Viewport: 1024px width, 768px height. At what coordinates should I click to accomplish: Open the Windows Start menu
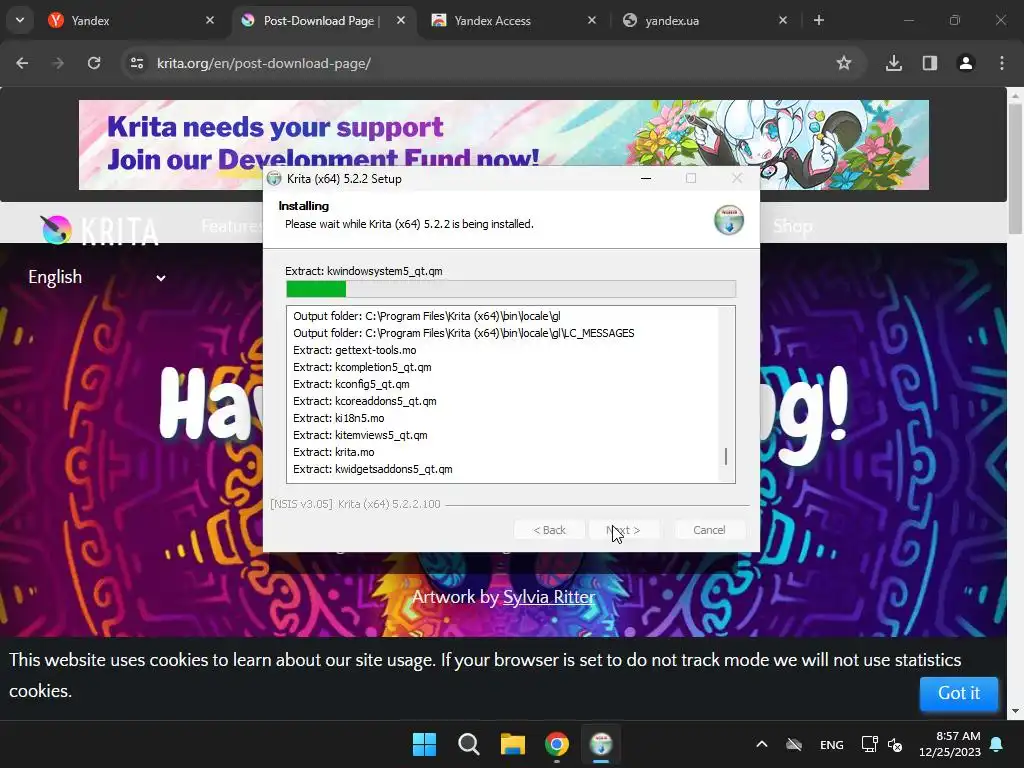coord(424,744)
